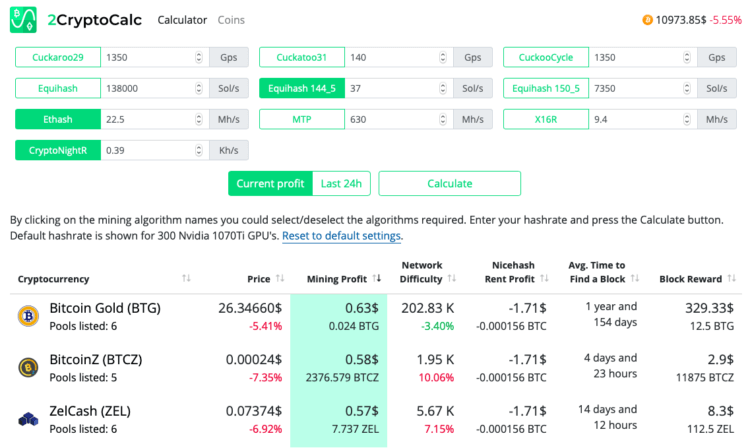The width and height of the screenshot is (750, 448).
Task: Toggle the CuckooCycle algorithm
Action: pos(546,57)
